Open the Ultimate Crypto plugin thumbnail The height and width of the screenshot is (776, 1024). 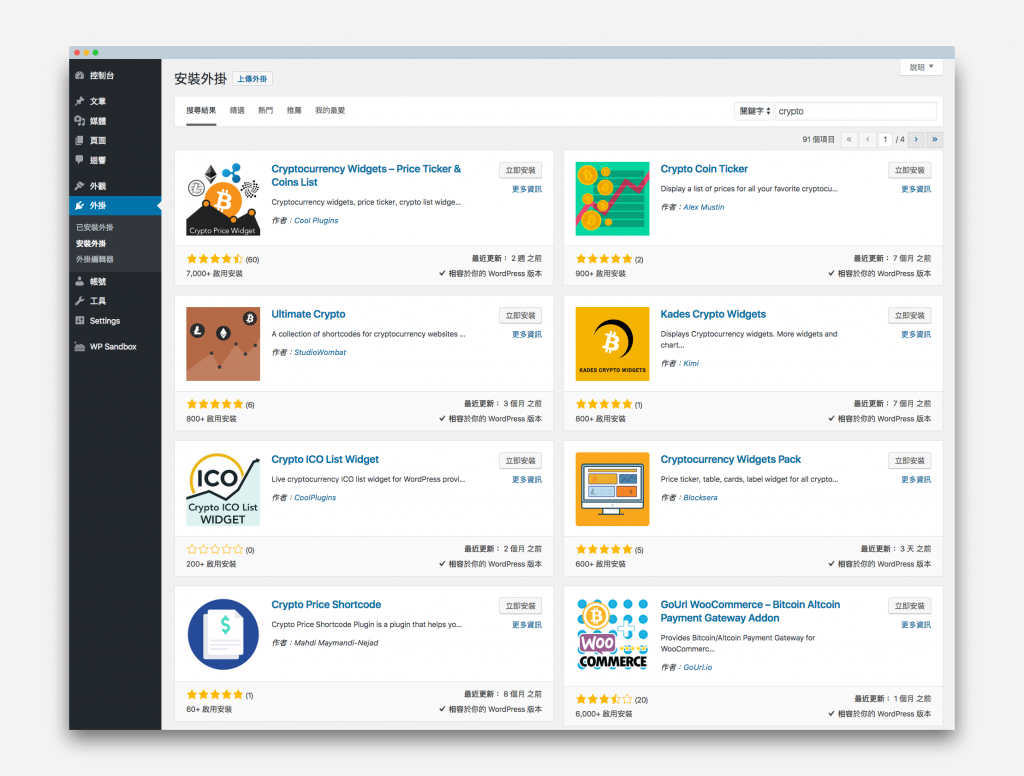click(x=223, y=344)
